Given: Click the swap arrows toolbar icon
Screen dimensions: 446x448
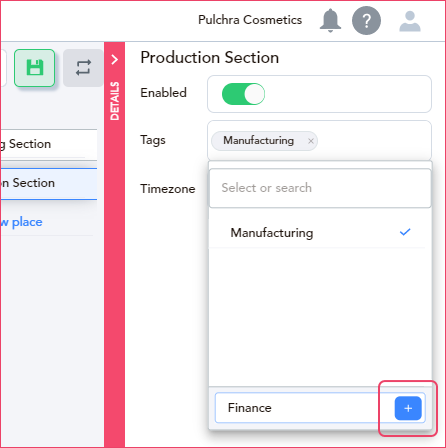Looking at the screenshot, I should point(83,68).
